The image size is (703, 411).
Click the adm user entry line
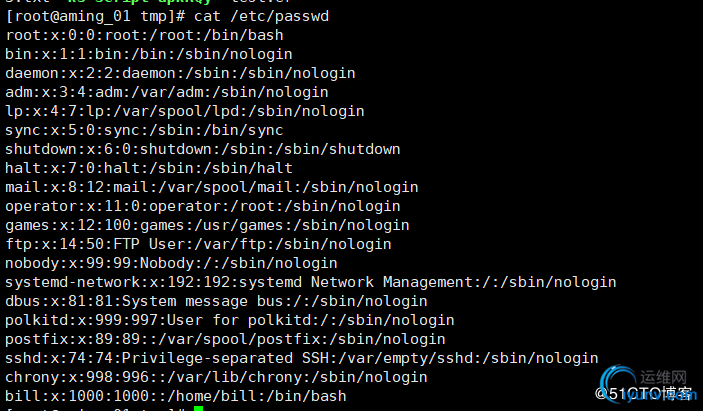tap(167, 92)
